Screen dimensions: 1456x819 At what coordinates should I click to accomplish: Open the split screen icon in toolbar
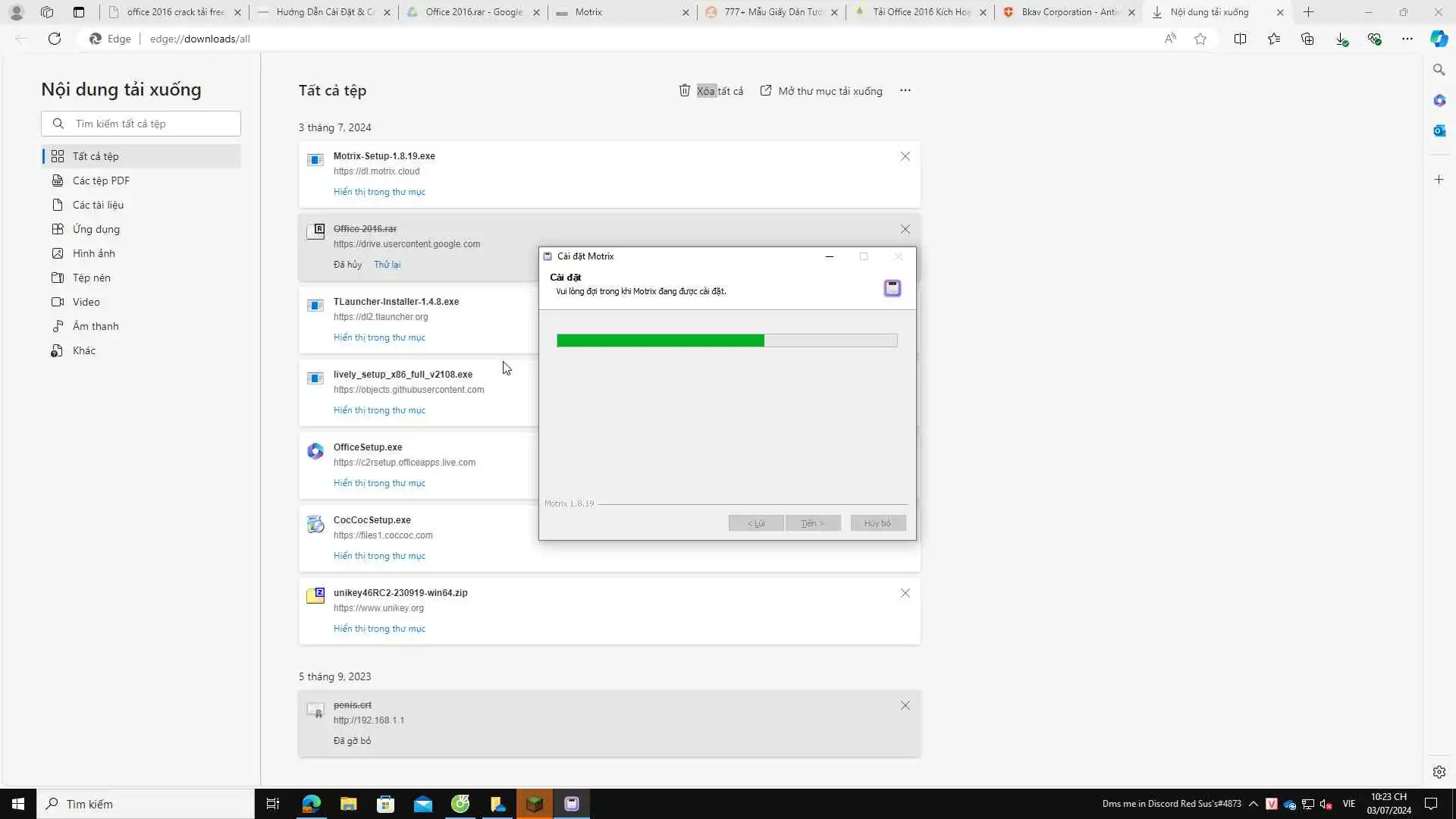(1241, 39)
